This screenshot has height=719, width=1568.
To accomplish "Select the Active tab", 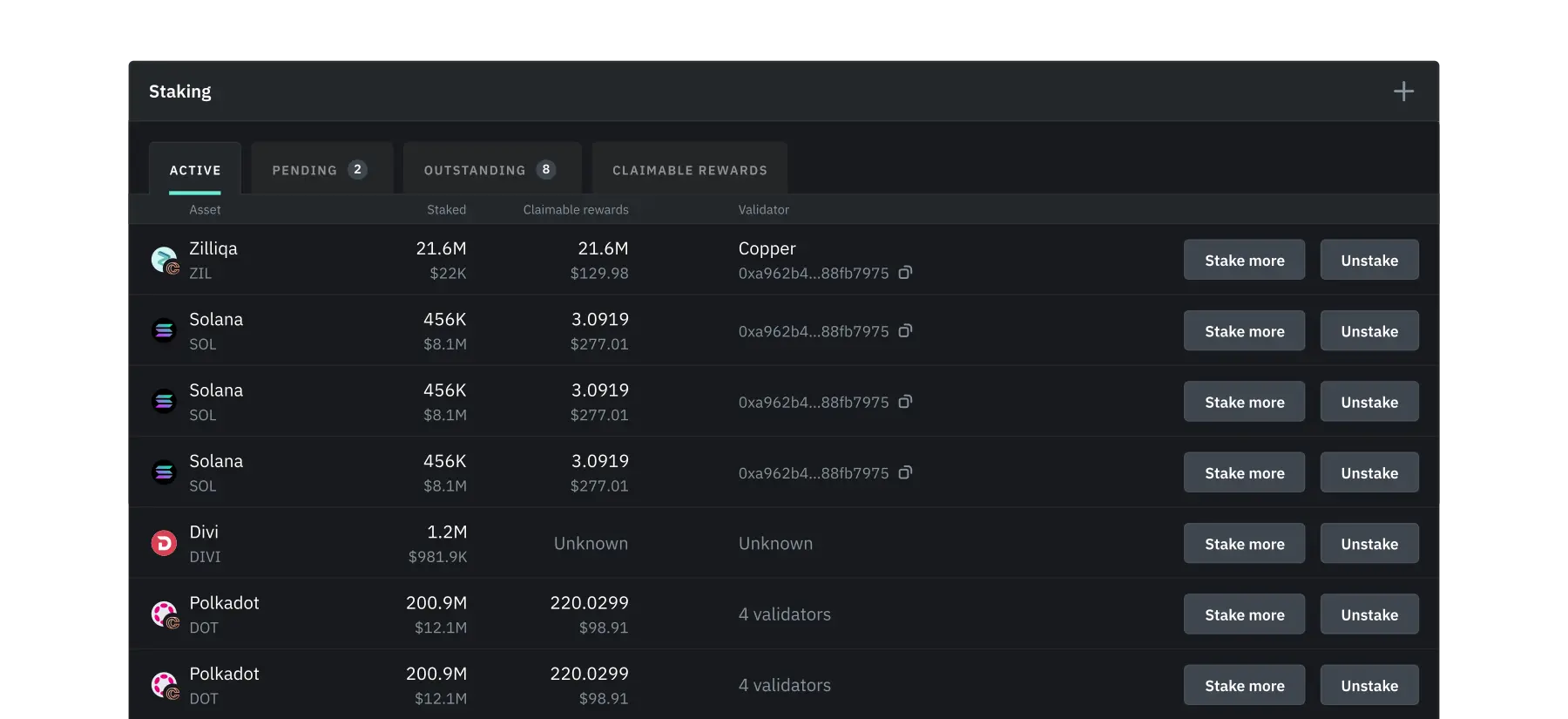I will pyautogui.click(x=195, y=170).
